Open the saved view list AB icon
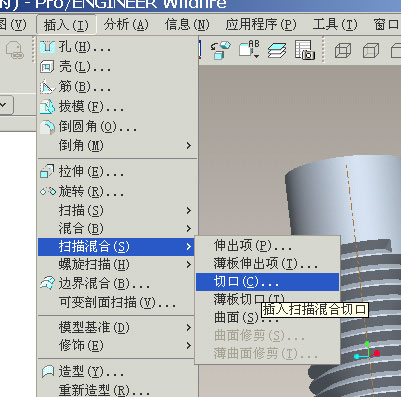 pos(249,49)
